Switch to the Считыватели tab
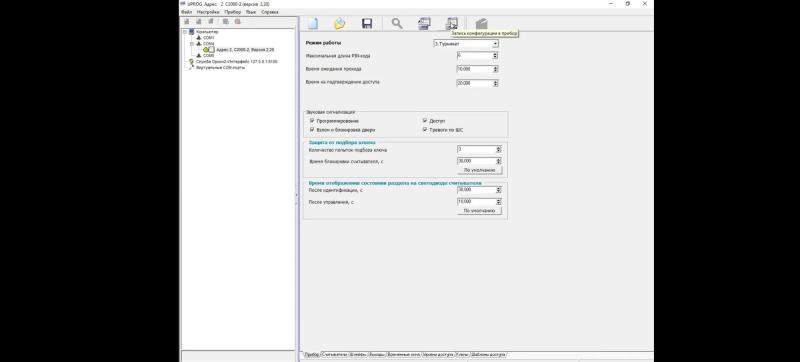The width and height of the screenshot is (800, 362). click(x=335, y=354)
